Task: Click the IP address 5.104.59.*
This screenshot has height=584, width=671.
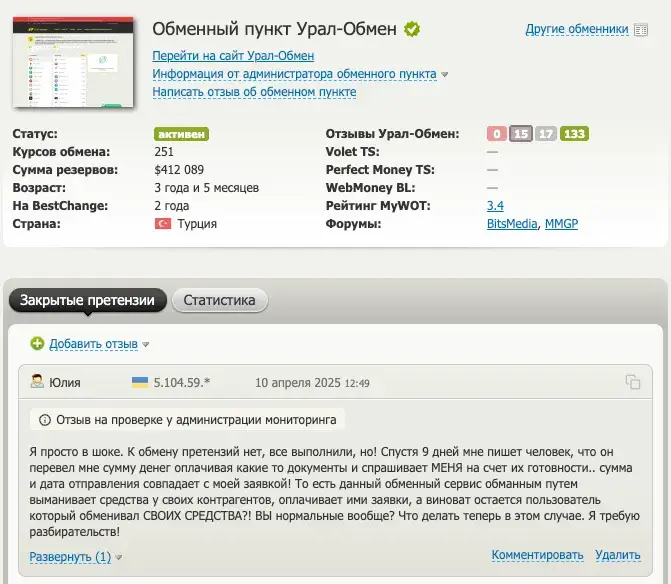Action: pos(182,382)
